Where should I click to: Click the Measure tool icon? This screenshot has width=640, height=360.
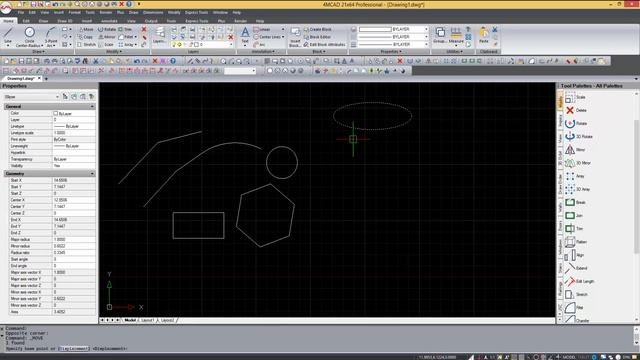pyautogui.click(x=456, y=35)
